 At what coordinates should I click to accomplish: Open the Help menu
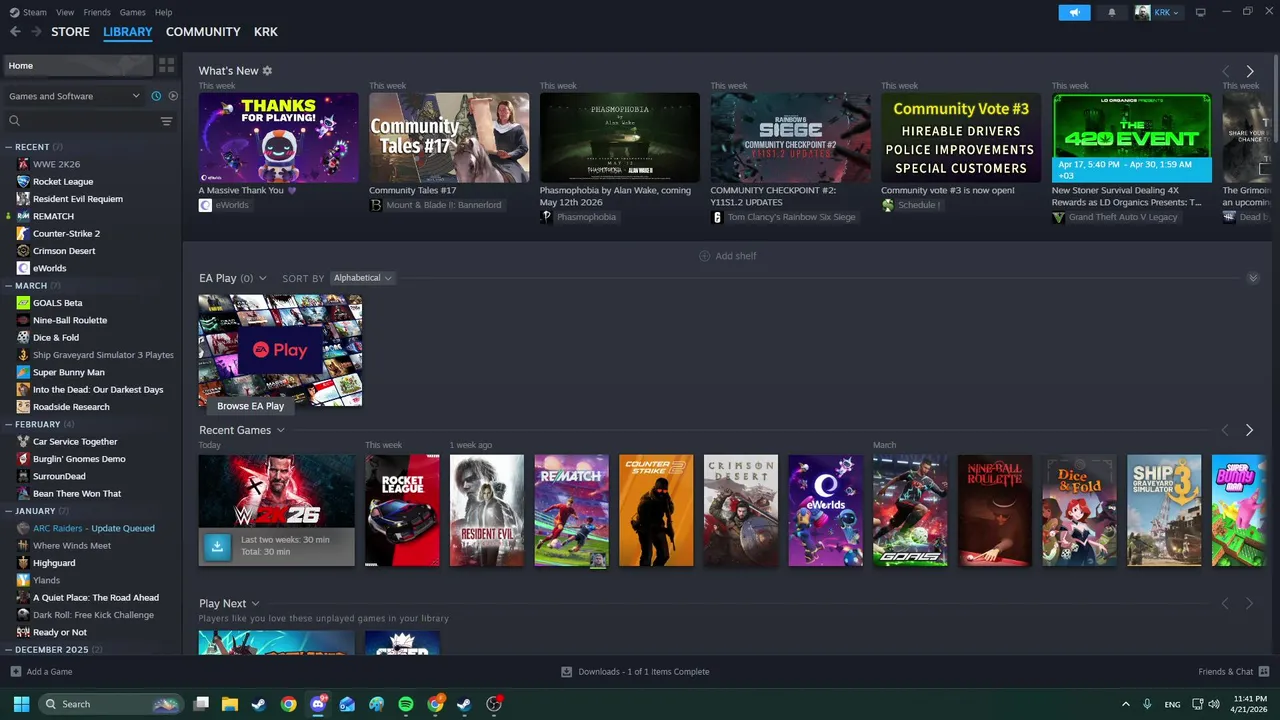tap(164, 12)
